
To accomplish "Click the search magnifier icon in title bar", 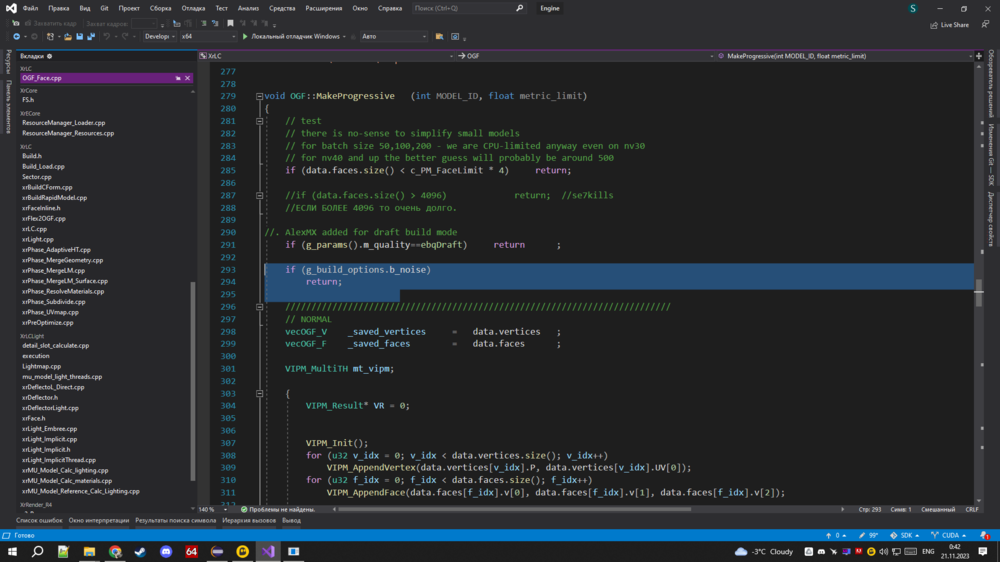I will pyautogui.click(x=519, y=8).
